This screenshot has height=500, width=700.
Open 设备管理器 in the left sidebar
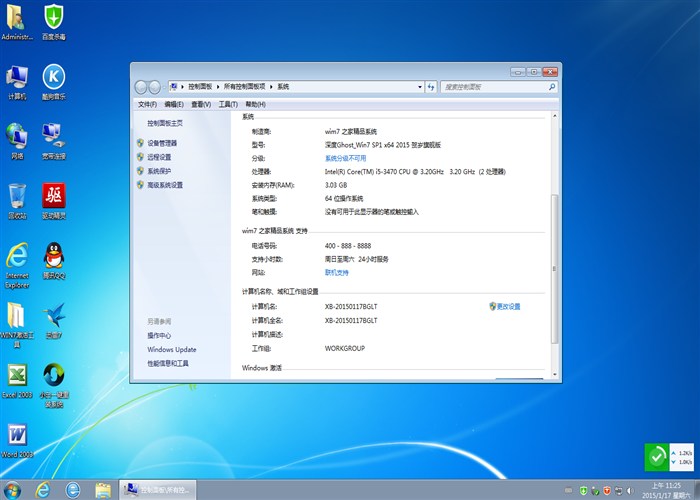tap(161, 143)
